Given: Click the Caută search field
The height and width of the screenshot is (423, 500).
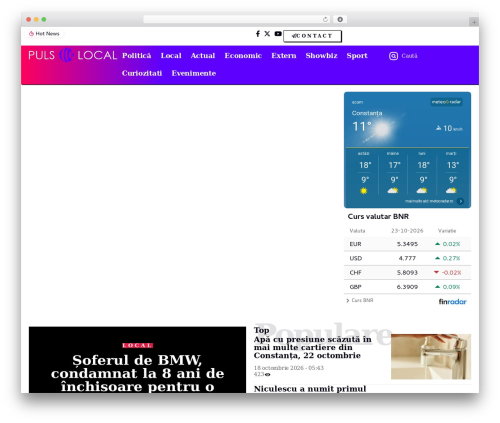Looking at the screenshot, I should click(x=409, y=56).
